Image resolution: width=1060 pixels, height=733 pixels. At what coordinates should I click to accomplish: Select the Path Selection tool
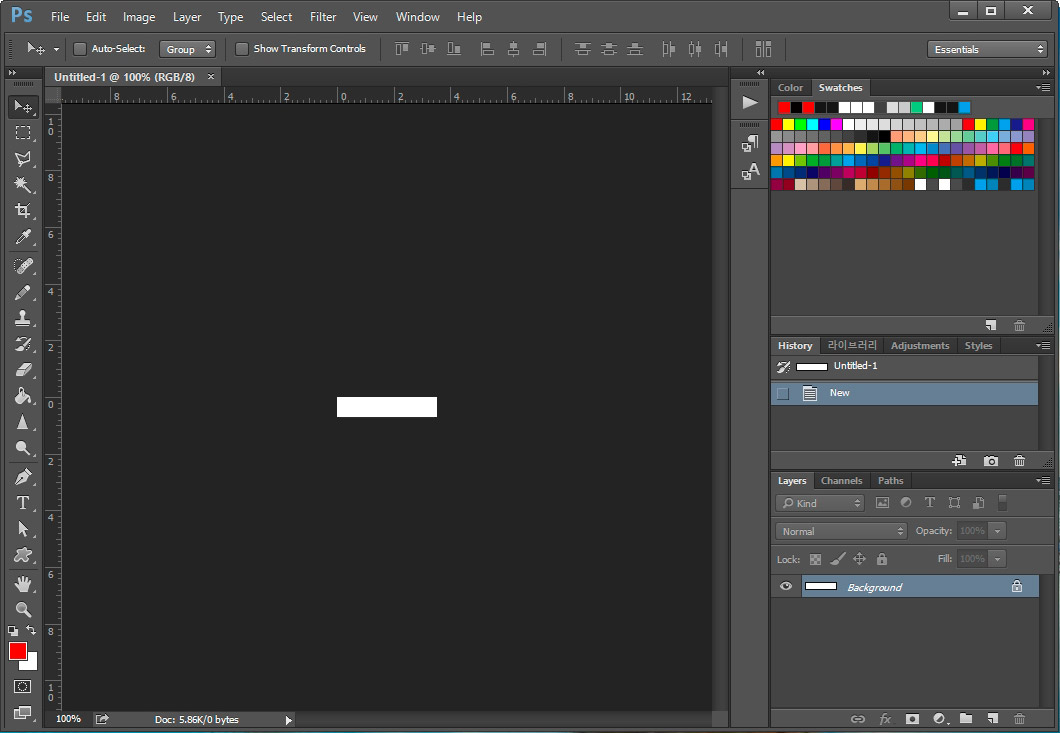coord(23,529)
